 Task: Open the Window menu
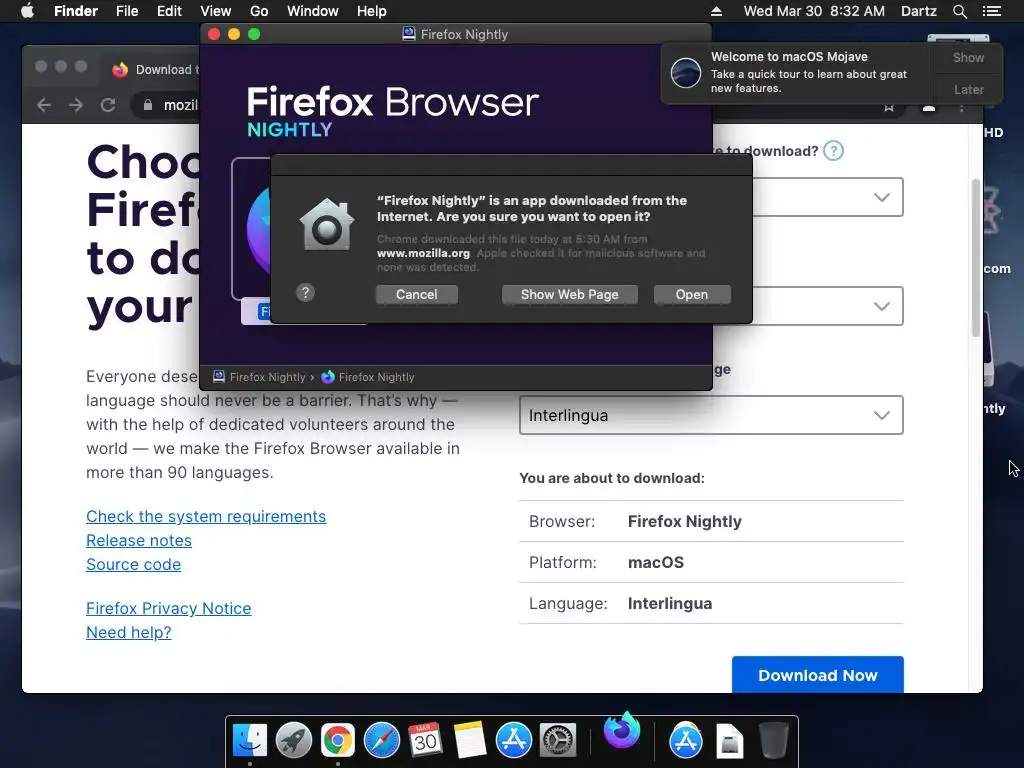pos(313,11)
